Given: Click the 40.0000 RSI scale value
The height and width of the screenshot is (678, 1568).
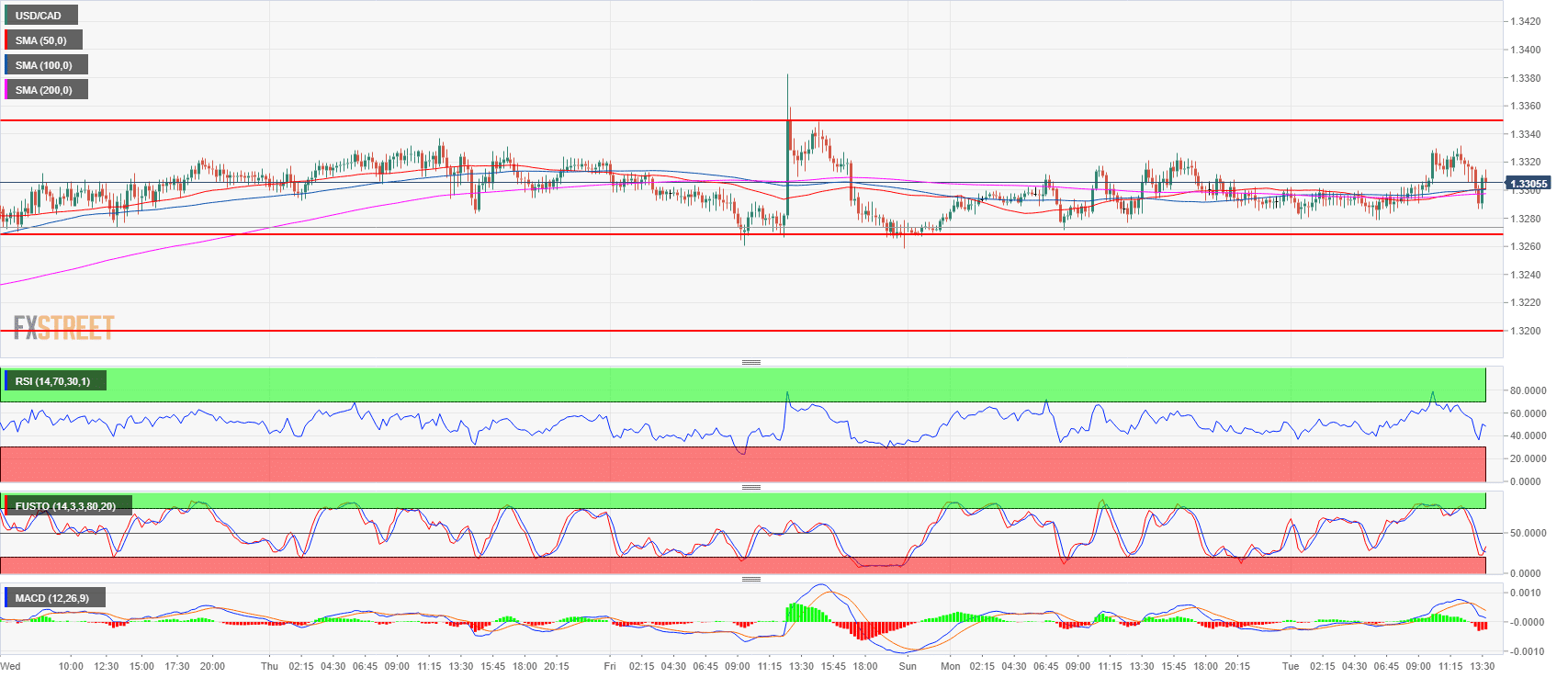Looking at the screenshot, I should point(1528,435).
